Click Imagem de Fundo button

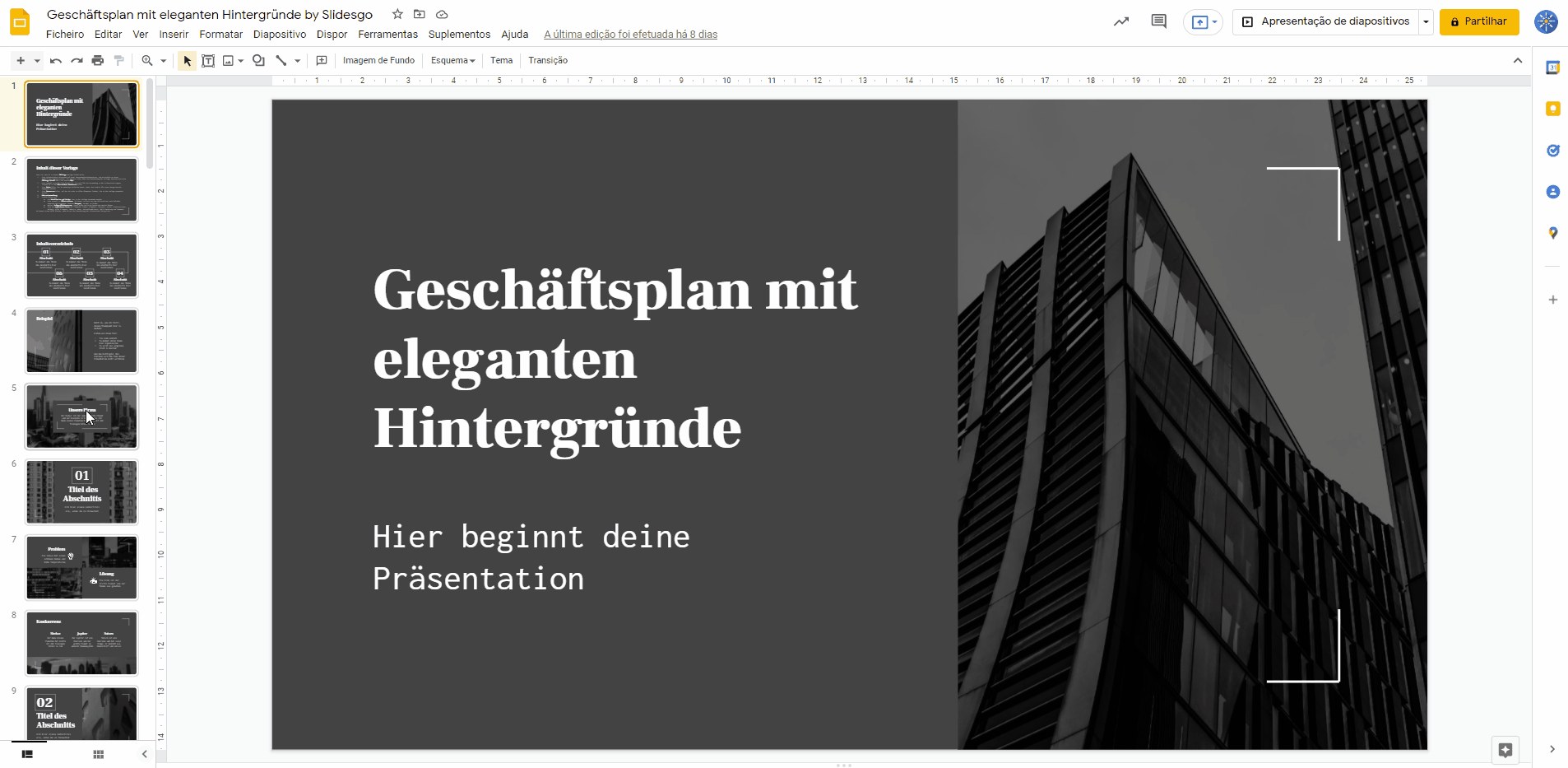pos(378,60)
